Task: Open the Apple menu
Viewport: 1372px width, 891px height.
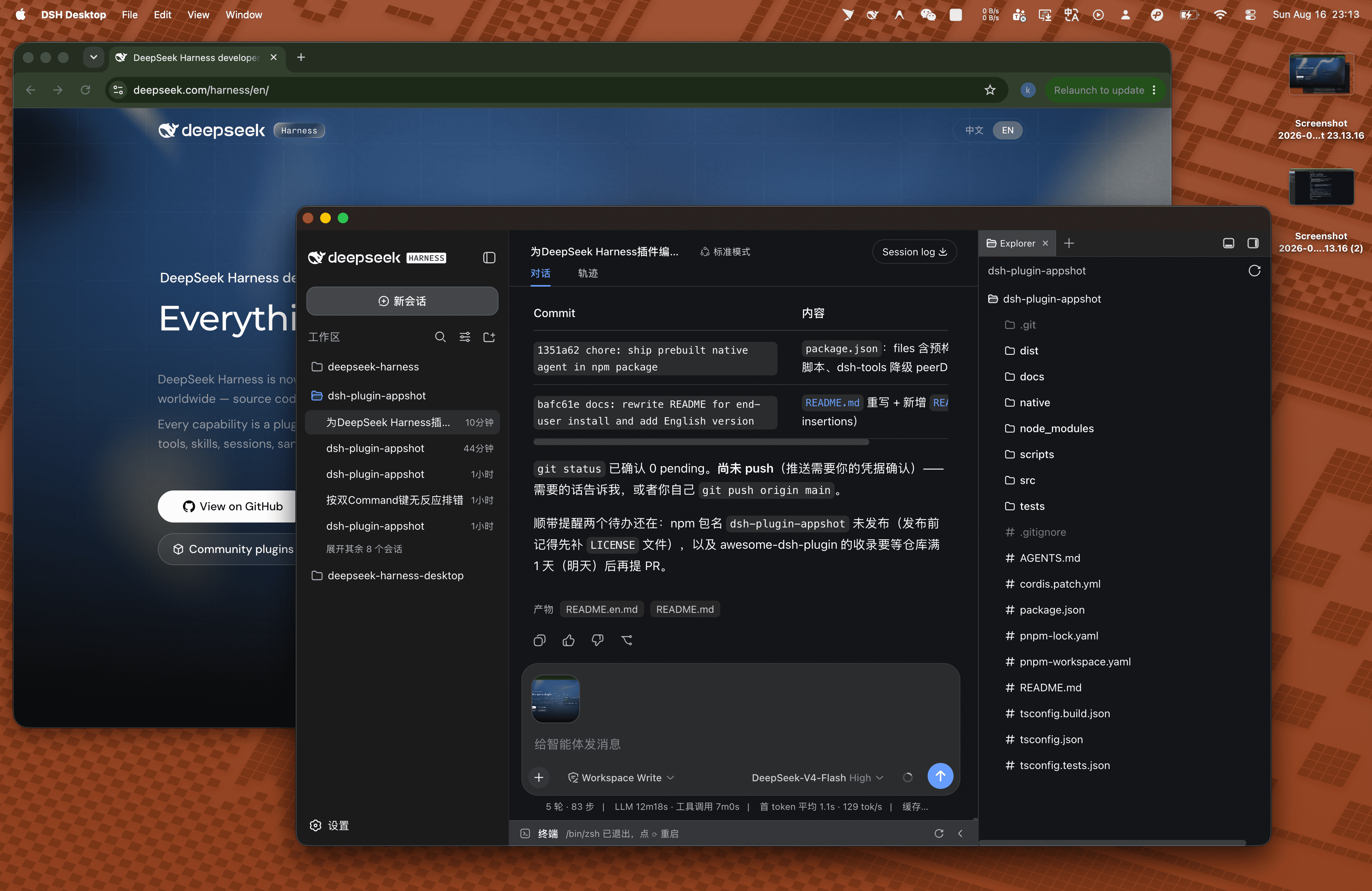Action: pos(21,14)
